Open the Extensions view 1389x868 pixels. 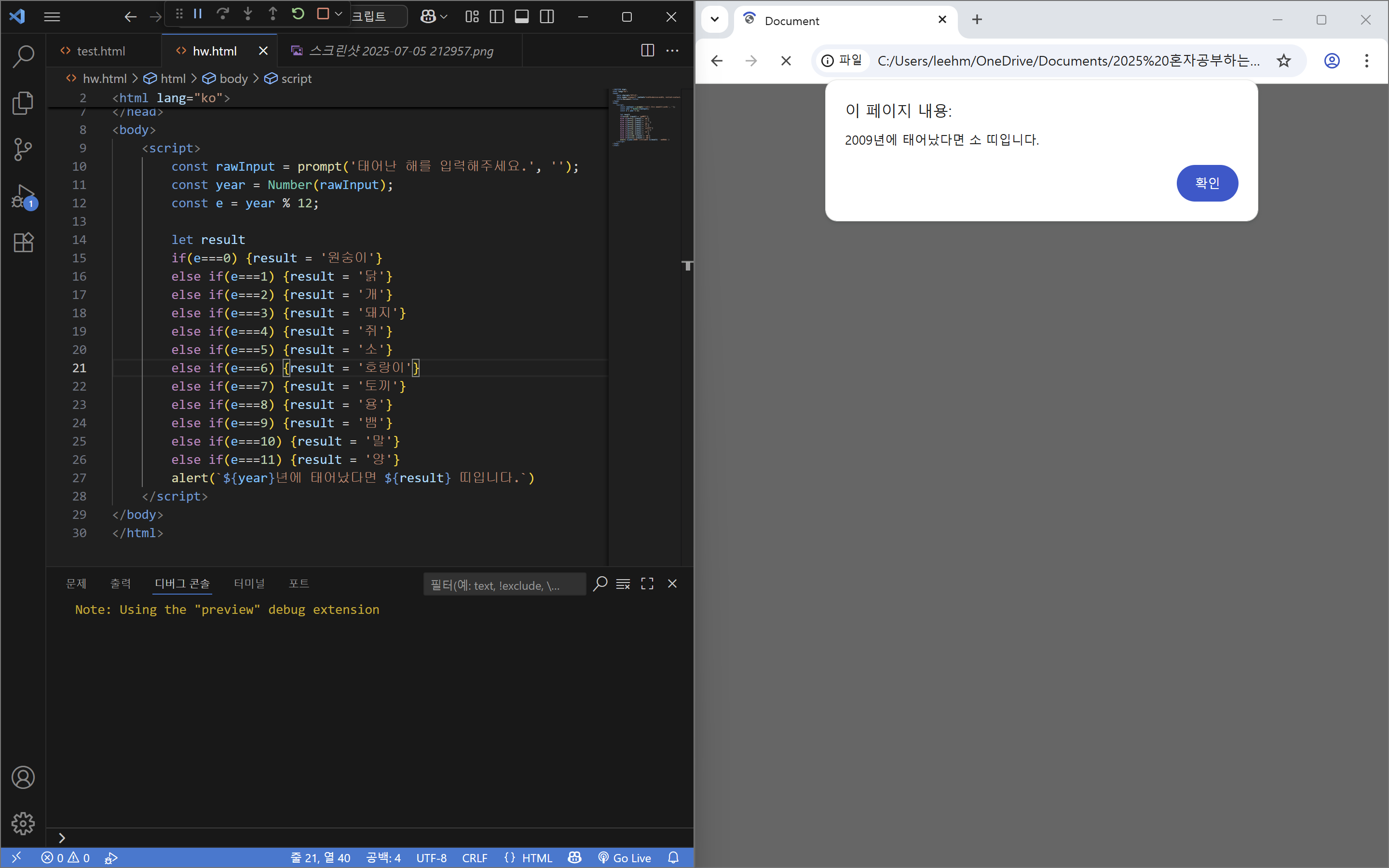23,243
